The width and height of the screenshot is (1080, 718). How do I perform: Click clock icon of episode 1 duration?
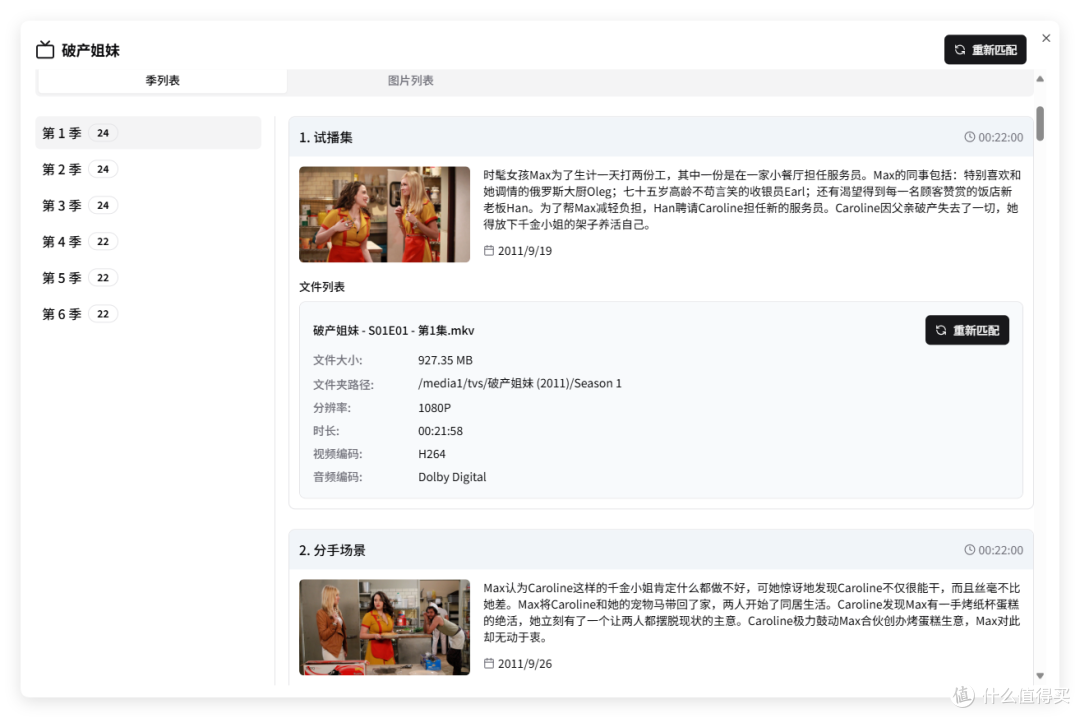click(969, 137)
